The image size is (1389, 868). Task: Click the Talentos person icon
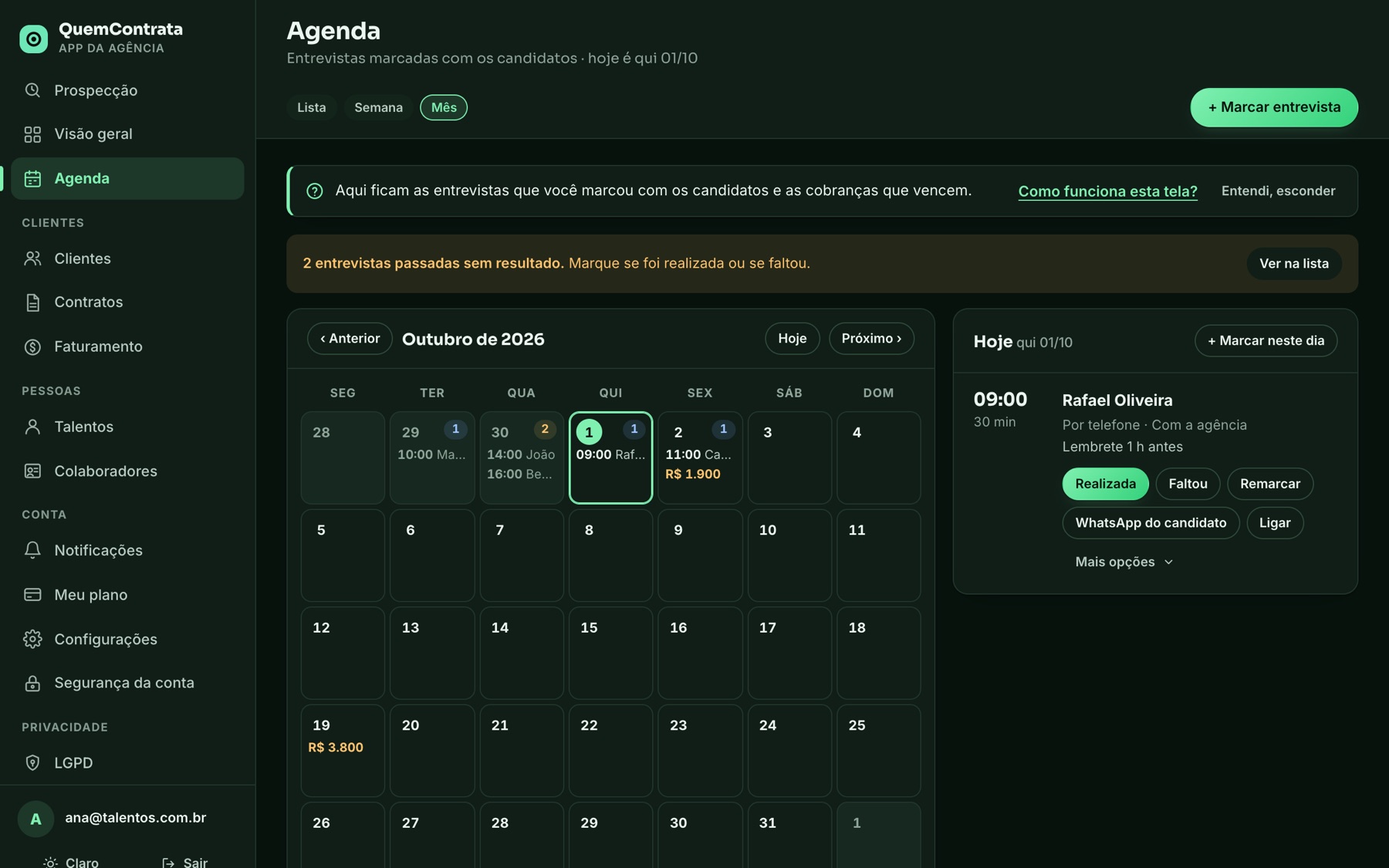pyautogui.click(x=32, y=427)
